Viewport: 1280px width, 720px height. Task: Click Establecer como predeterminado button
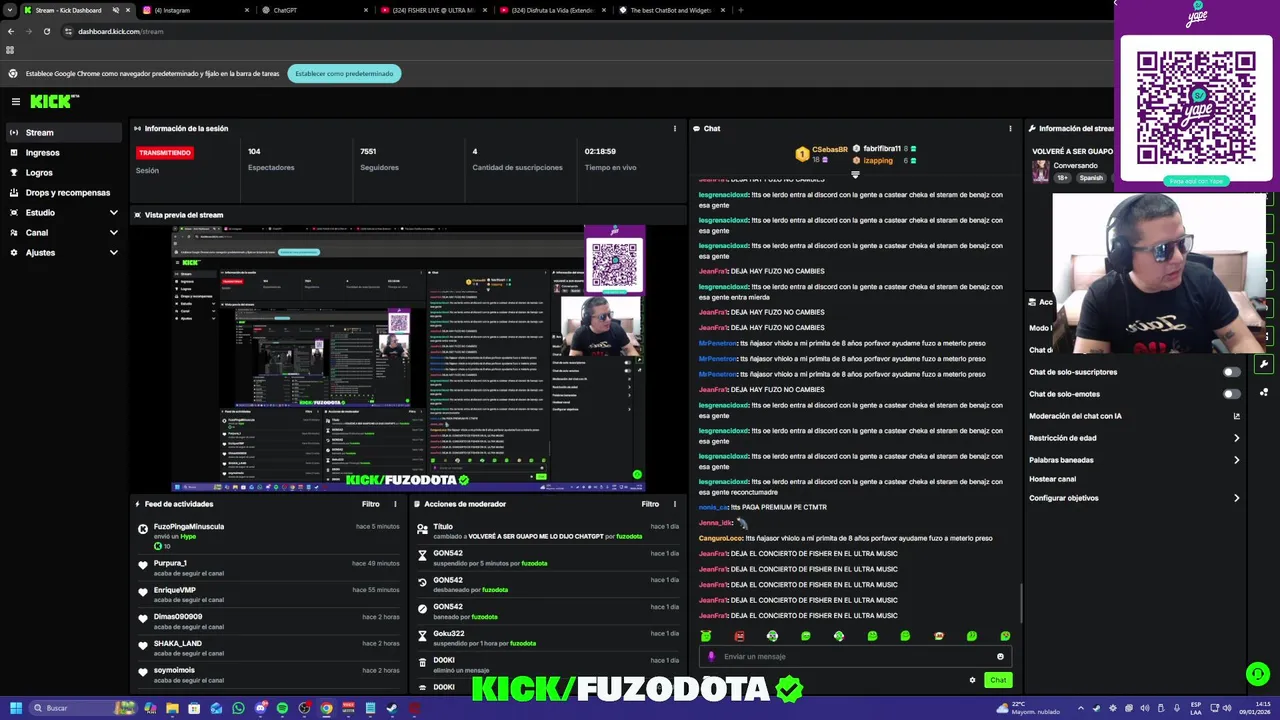[x=344, y=73]
